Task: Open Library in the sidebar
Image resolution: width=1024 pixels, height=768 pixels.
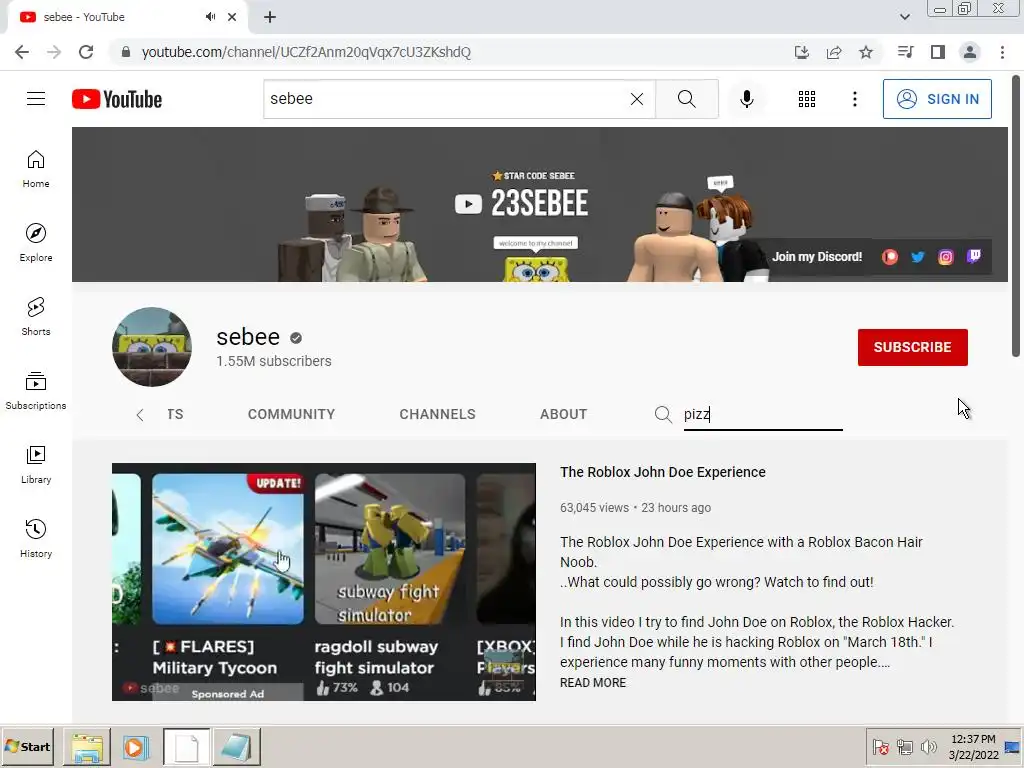Action: pyautogui.click(x=36, y=465)
